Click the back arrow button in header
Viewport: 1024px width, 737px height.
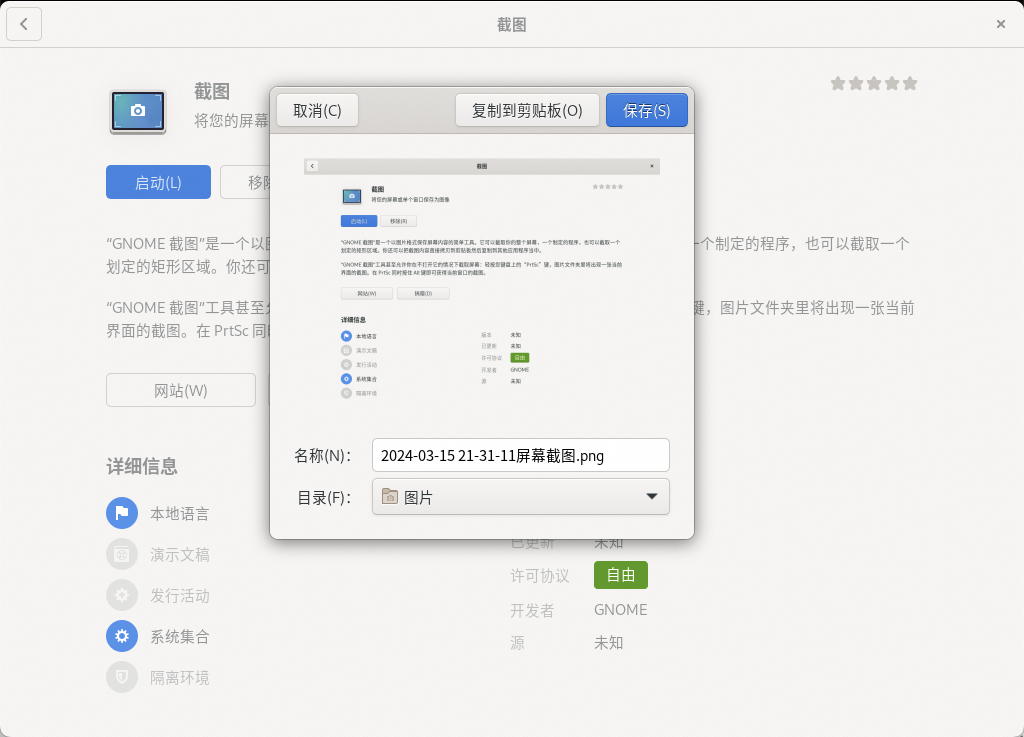(24, 24)
